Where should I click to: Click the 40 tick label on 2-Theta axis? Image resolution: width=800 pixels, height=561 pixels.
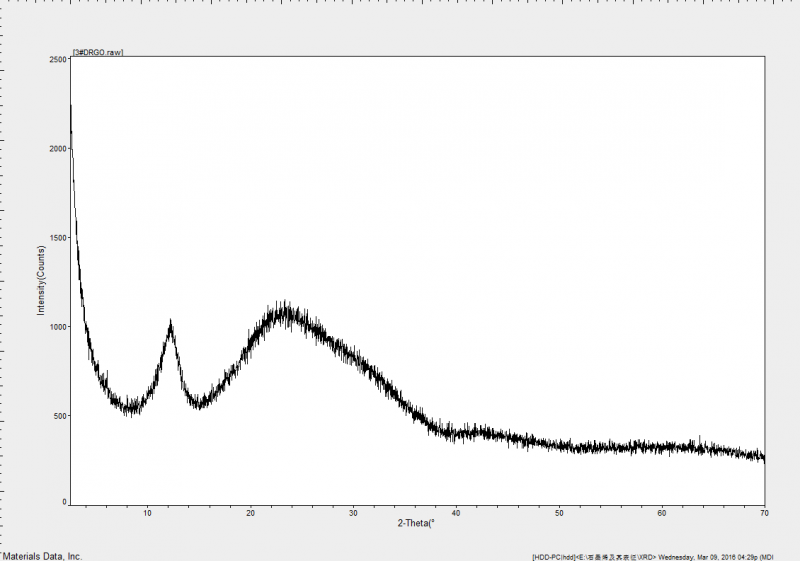coord(456,513)
